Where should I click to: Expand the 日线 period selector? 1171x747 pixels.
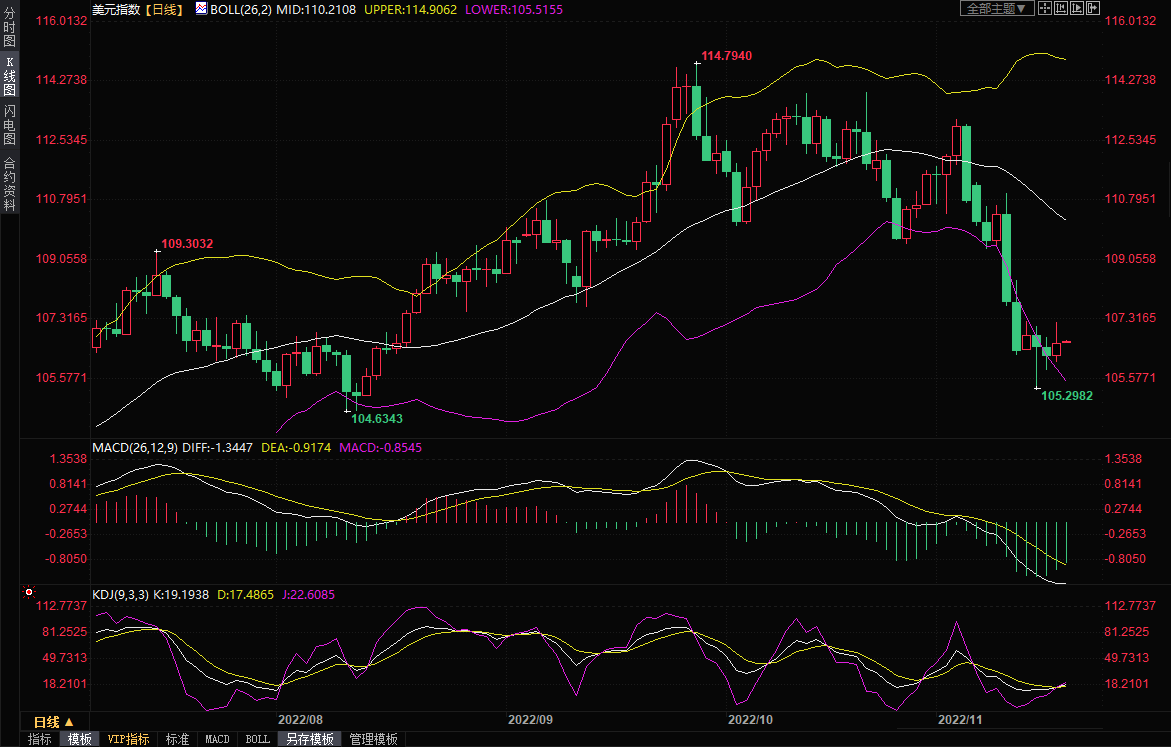[54, 722]
